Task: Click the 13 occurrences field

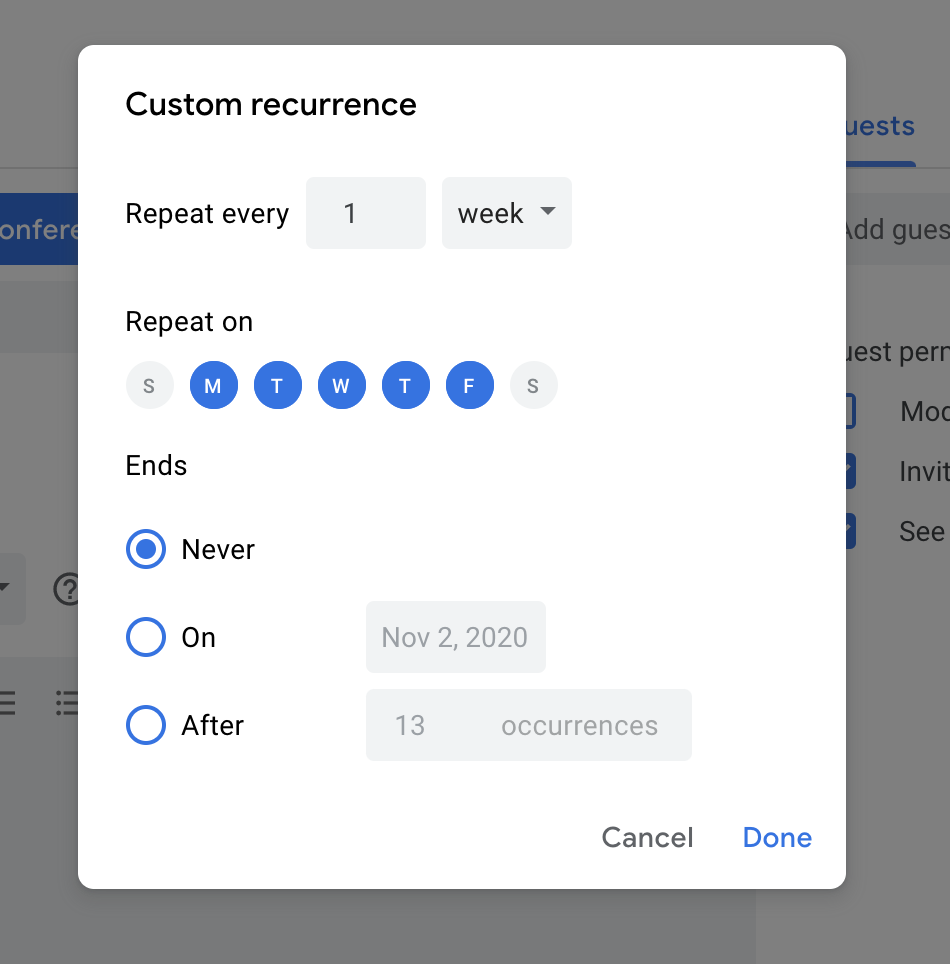Action: coord(529,725)
